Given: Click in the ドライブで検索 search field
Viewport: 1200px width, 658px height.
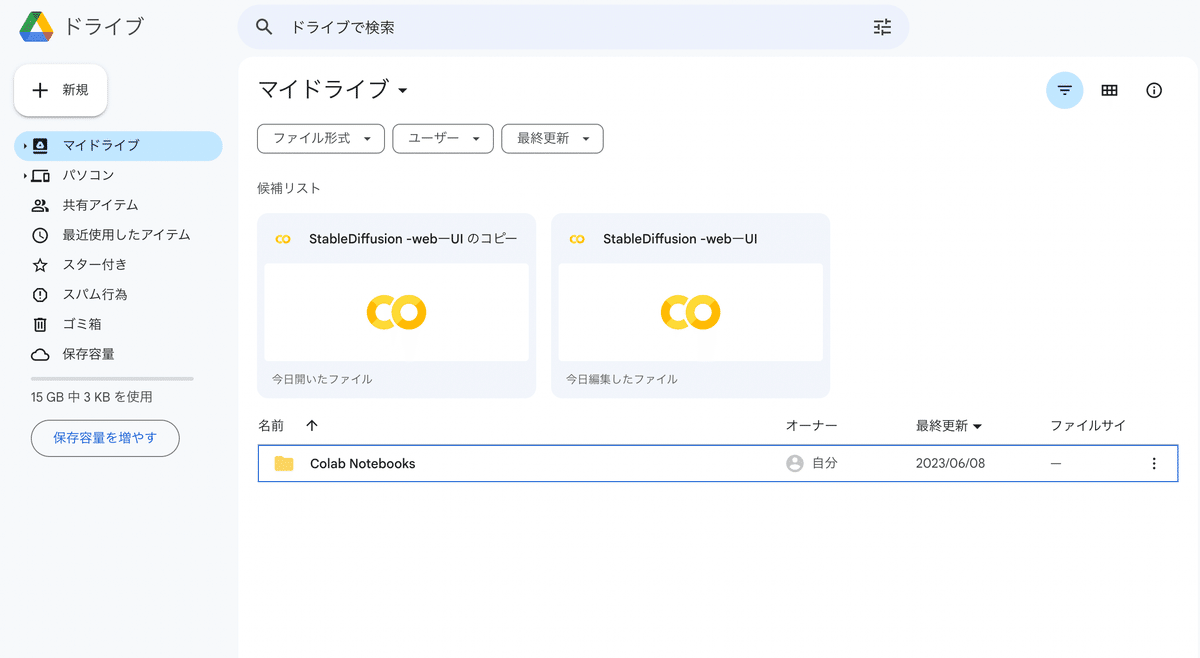Looking at the screenshot, I should (573, 27).
